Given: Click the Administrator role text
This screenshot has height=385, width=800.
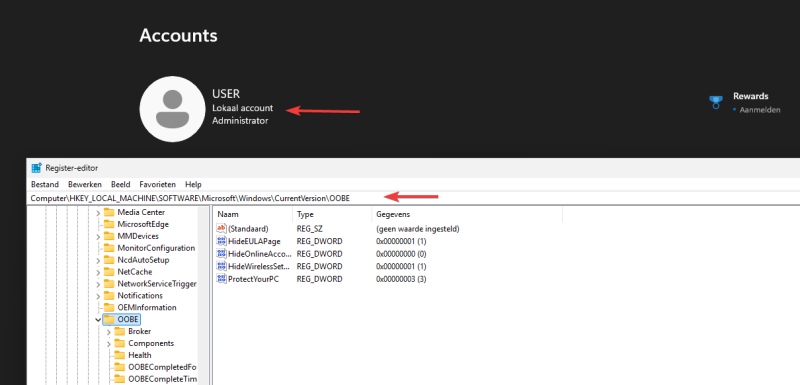Looking at the screenshot, I should pos(240,121).
